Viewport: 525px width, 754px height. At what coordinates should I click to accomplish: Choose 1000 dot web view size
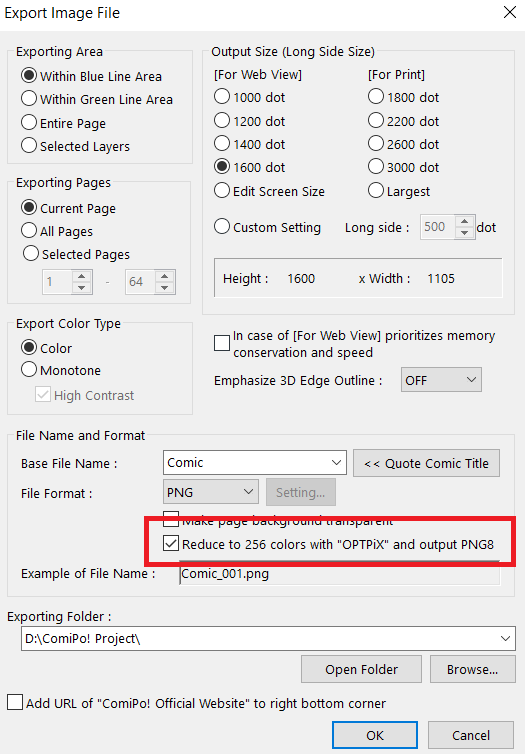click(x=222, y=96)
